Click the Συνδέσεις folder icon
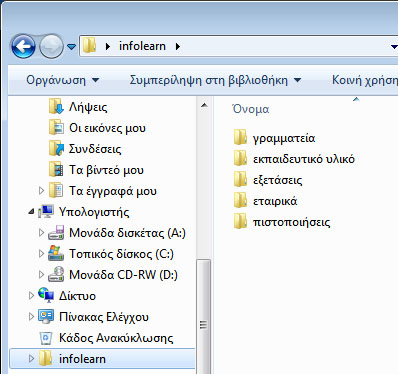 click(x=56, y=149)
